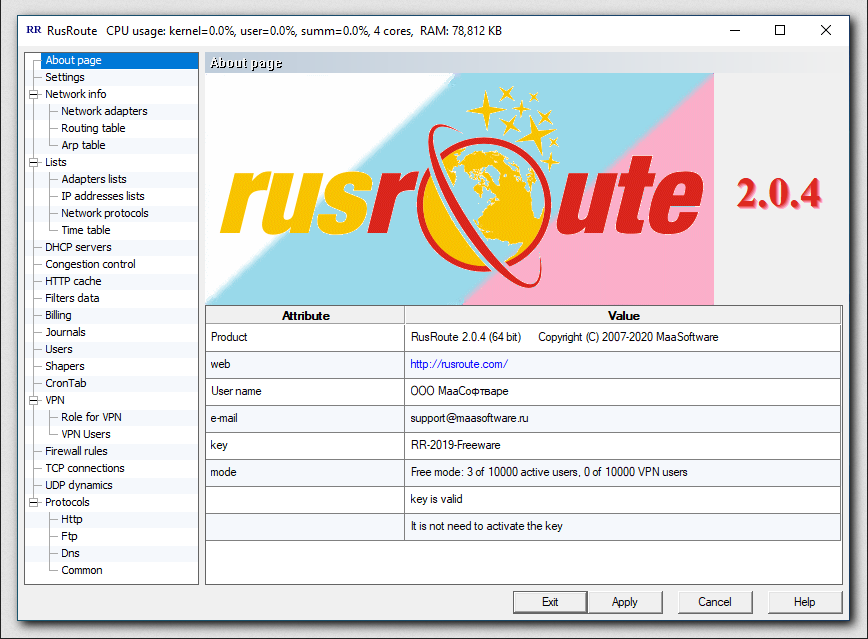Click the Cancel button
This screenshot has height=639, width=868.
[715, 602]
